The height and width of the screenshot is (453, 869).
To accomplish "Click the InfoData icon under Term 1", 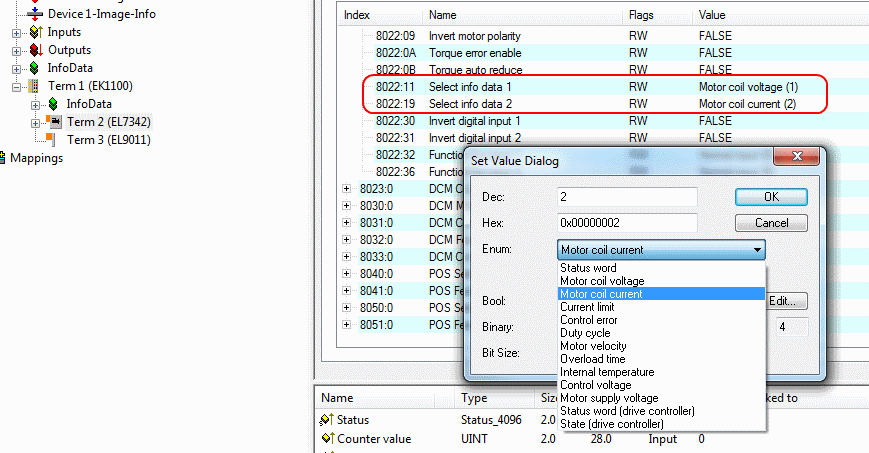I will point(53,104).
